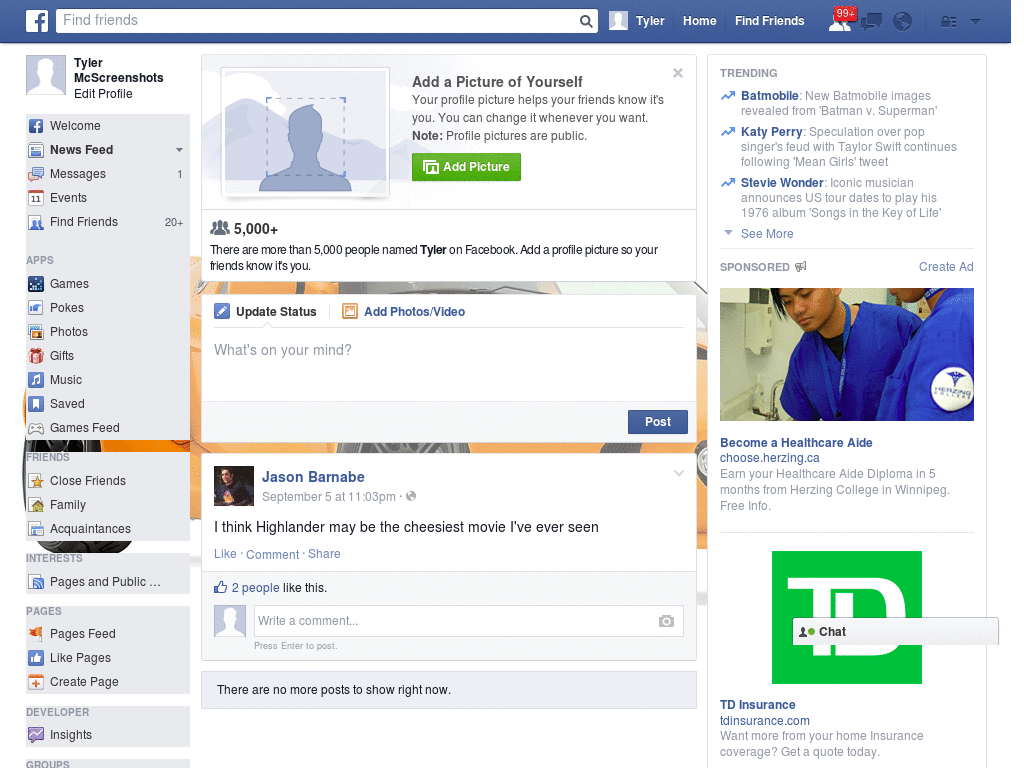Open the account dropdown arrow in top bar

(x=976, y=22)
